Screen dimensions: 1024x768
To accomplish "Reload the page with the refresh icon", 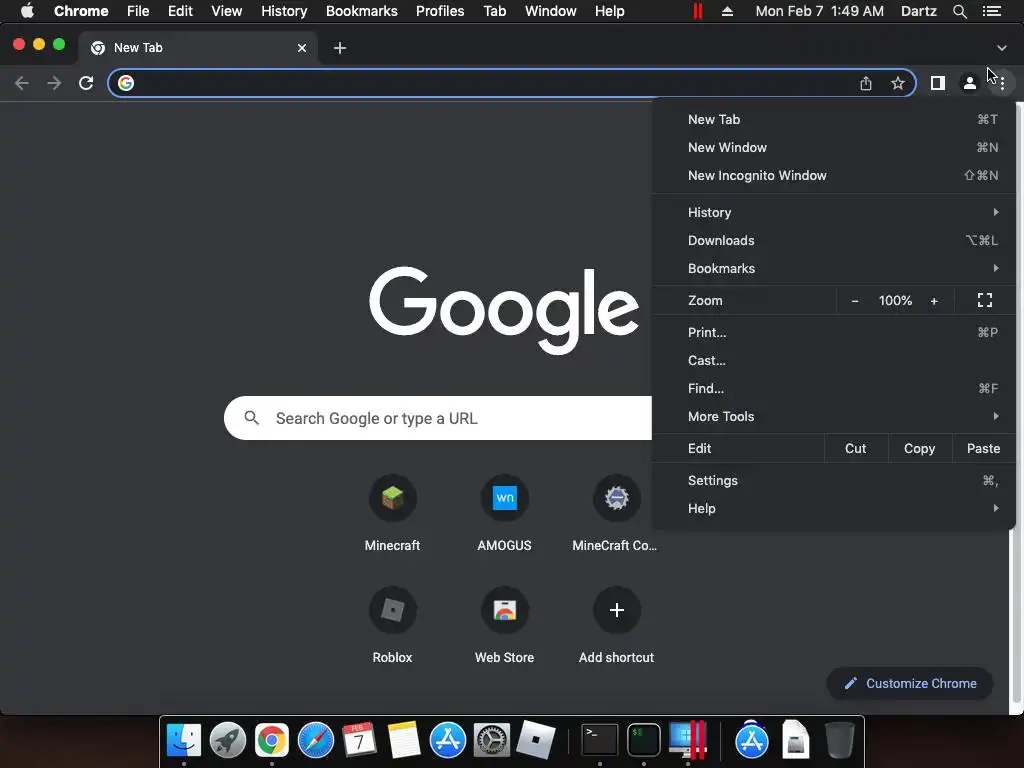I will point(86,83).
